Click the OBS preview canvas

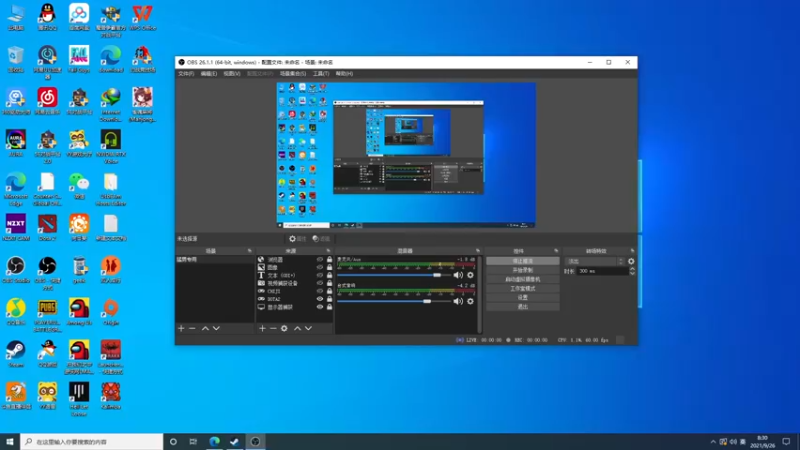click(406, 155)
